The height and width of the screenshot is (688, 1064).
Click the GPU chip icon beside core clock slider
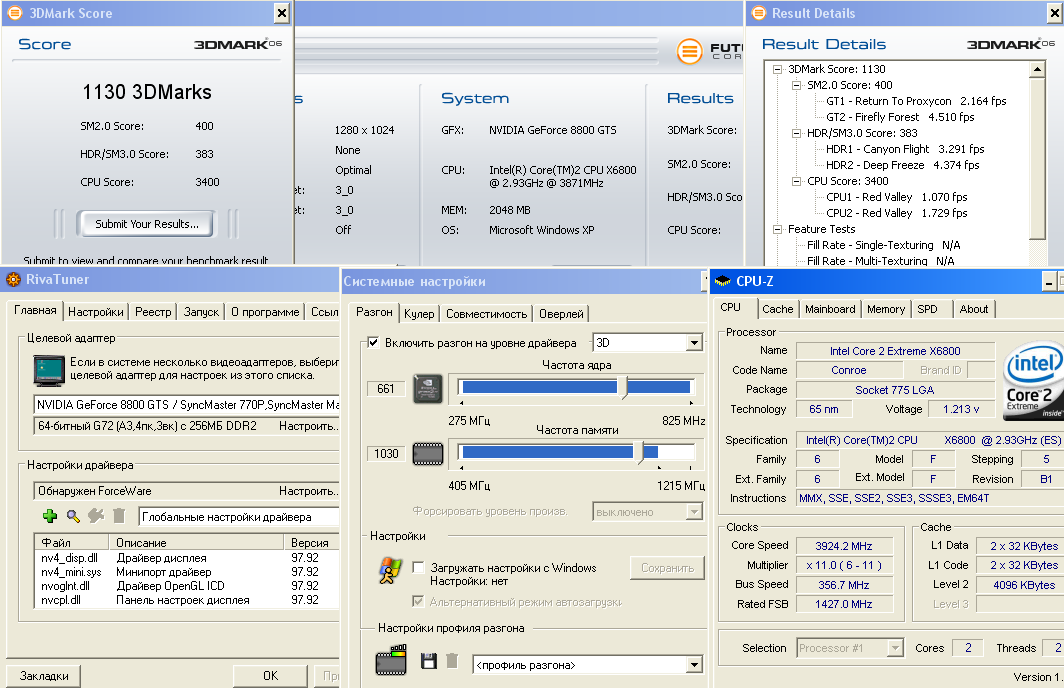pyautogui.click(x=428, y=388)
